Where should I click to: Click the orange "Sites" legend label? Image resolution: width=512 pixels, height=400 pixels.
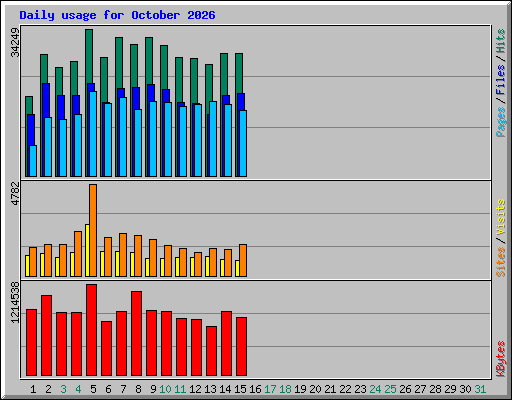click(x=501, y=262)
